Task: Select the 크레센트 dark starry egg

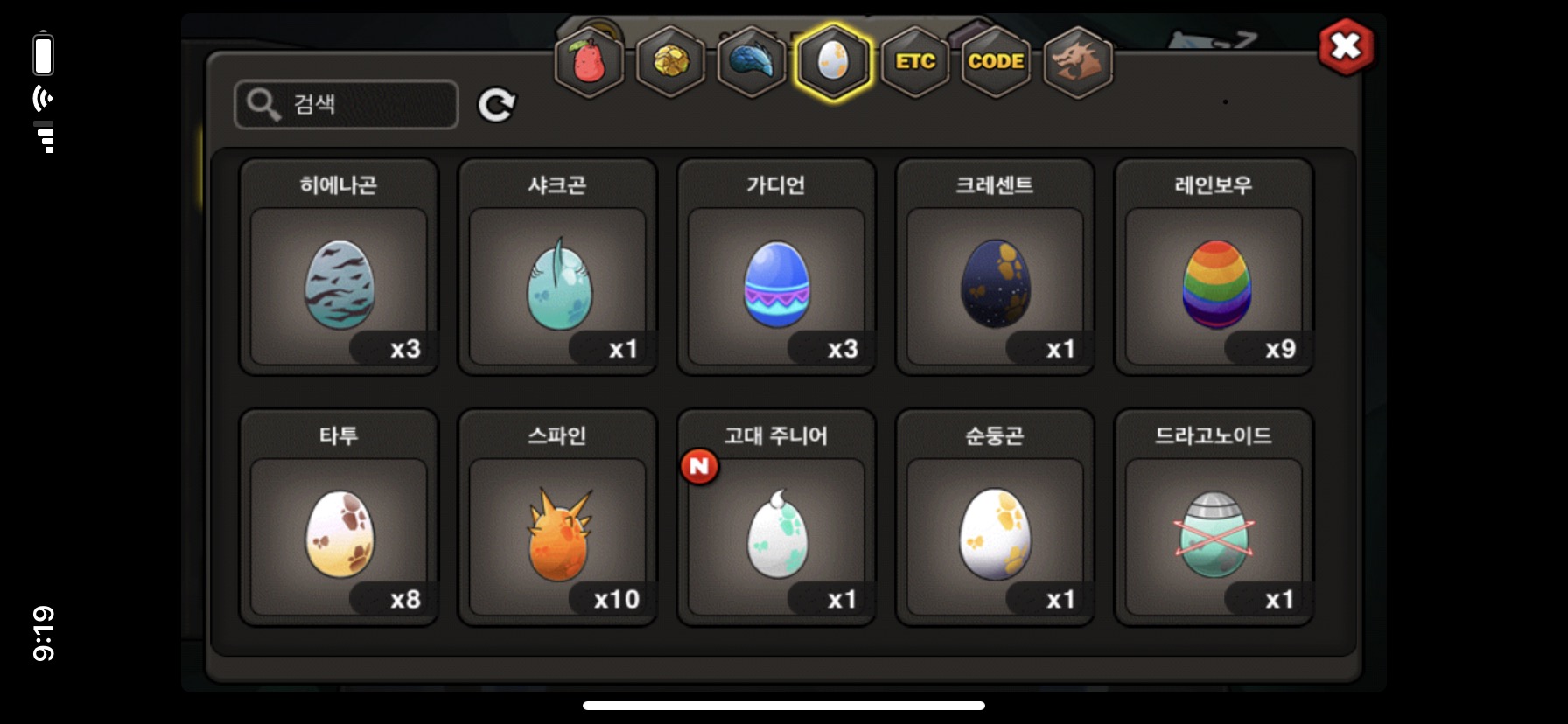Action: click(x=995, y=267)
